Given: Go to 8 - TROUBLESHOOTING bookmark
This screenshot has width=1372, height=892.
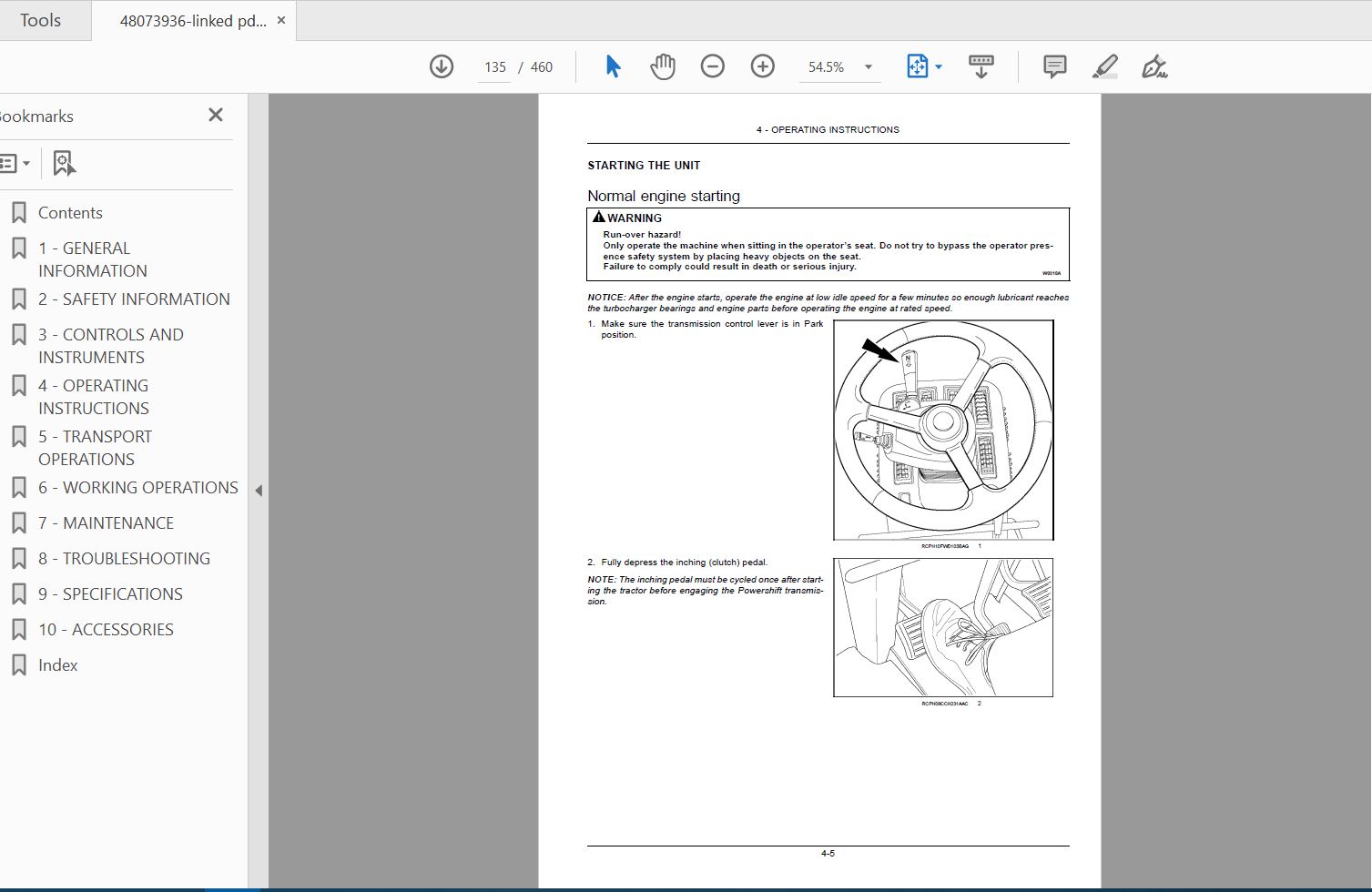Looking at the screenshot, I should (124, 559).
